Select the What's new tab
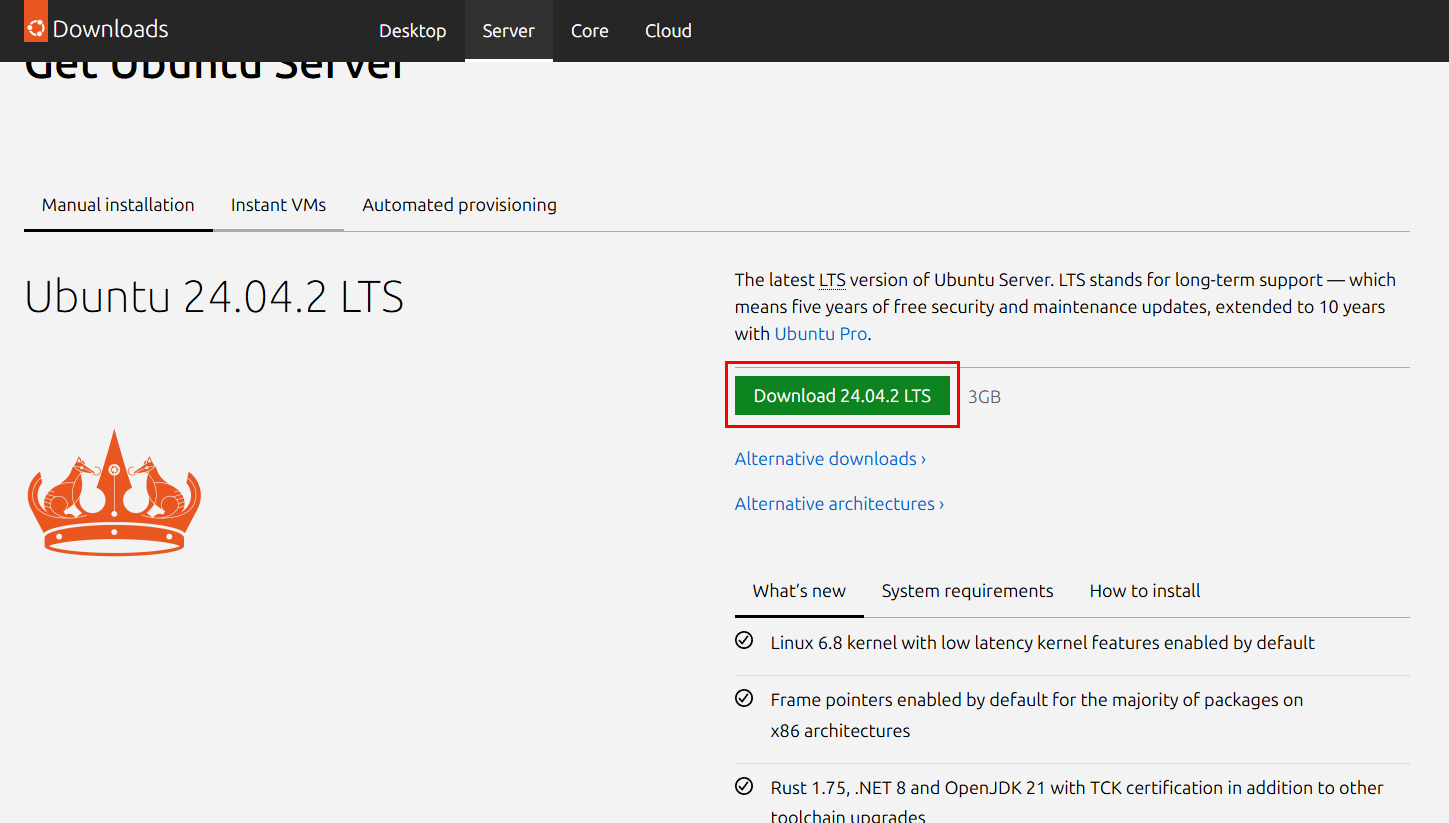Screen dimensions: 1449x823 (799, 591)
